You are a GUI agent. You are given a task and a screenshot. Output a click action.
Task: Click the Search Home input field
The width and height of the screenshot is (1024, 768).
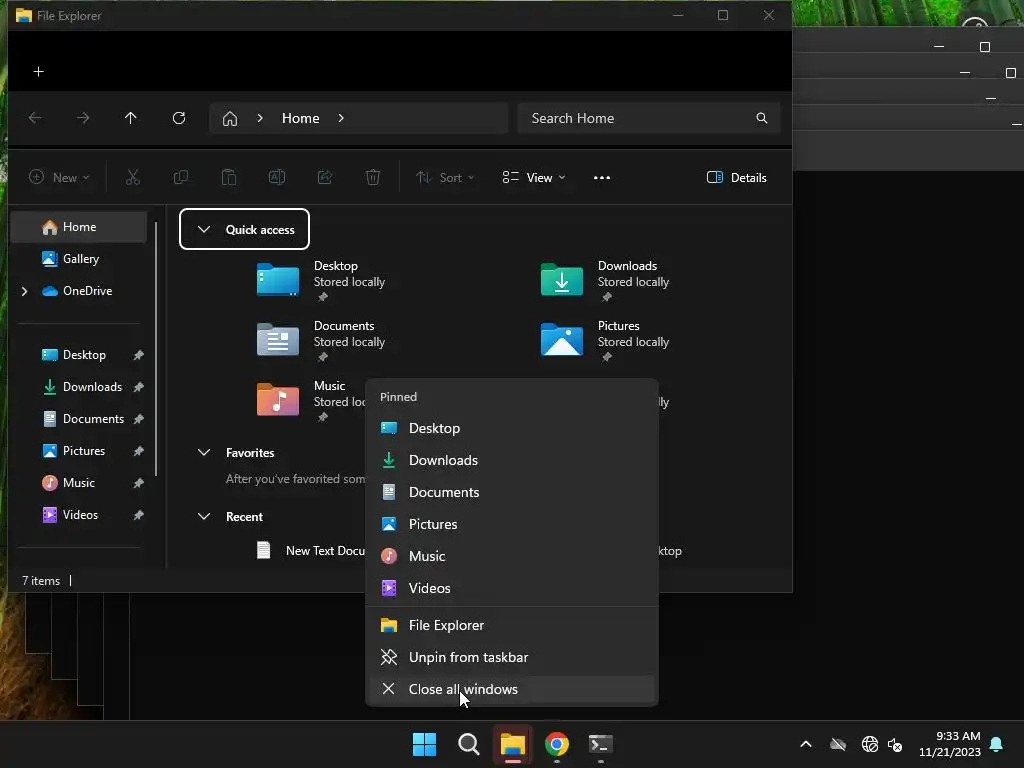point(649,118)
